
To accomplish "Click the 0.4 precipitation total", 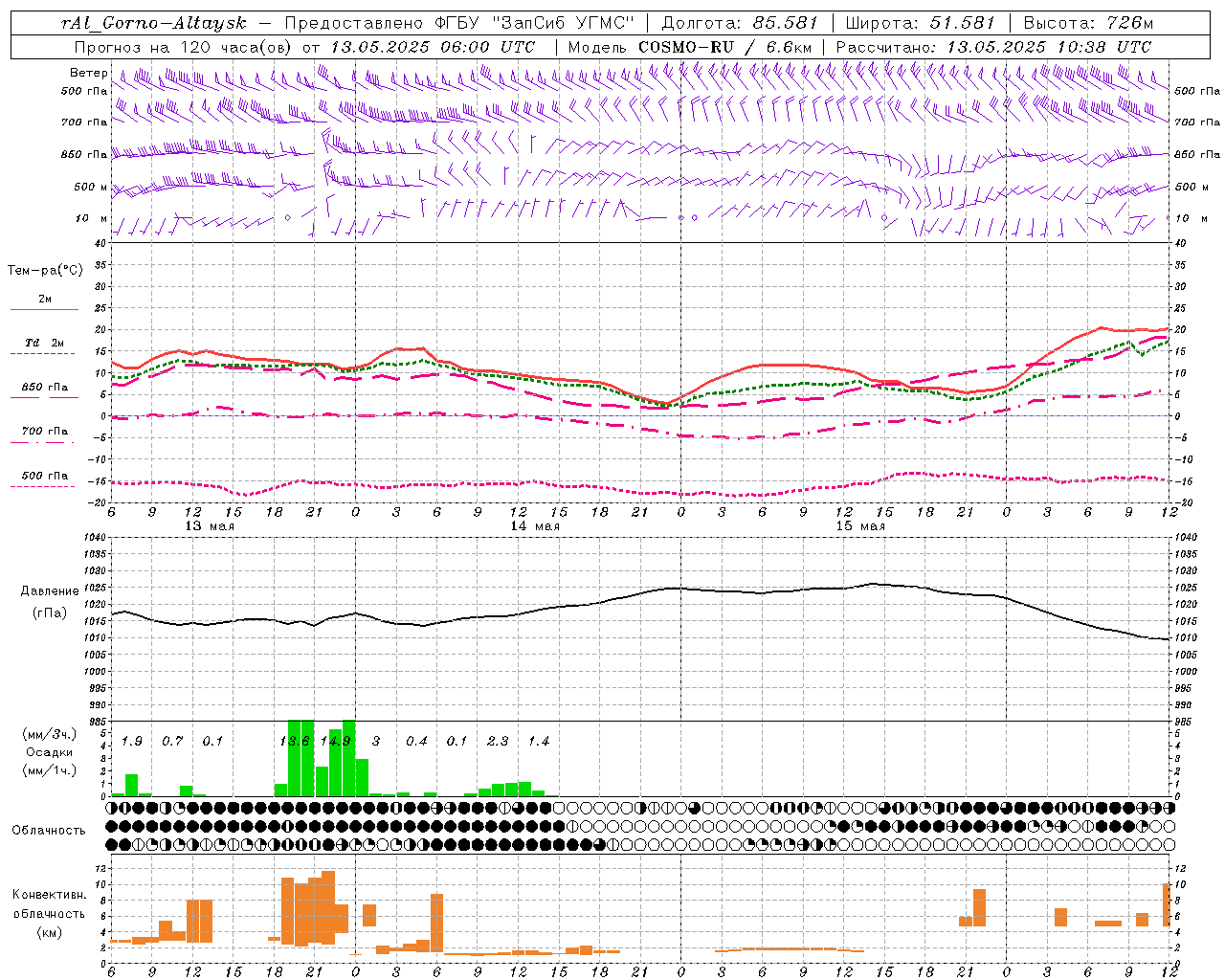I will [x=416, y=742].
